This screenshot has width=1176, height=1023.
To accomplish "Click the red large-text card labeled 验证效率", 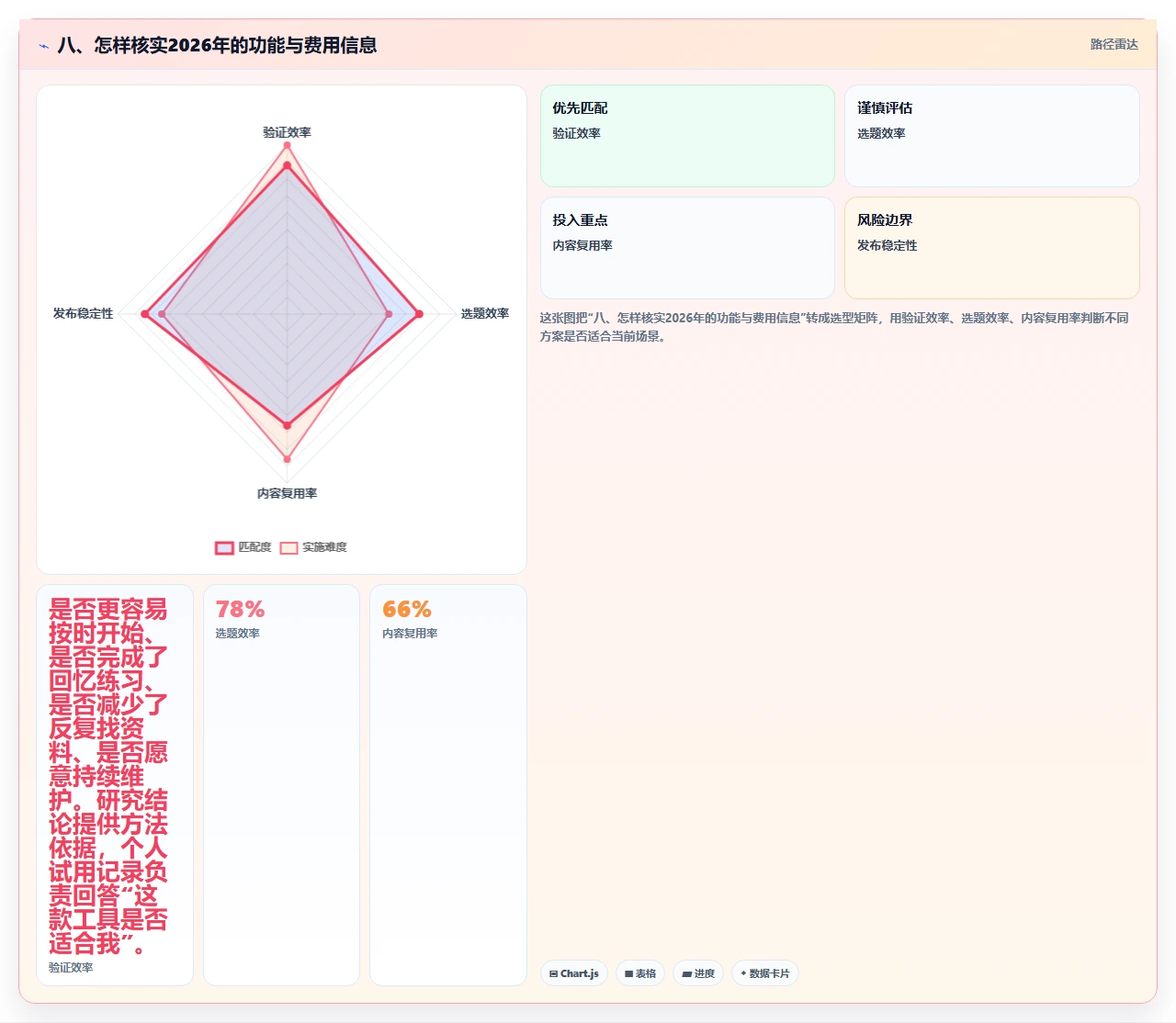I will pos(115,785).
